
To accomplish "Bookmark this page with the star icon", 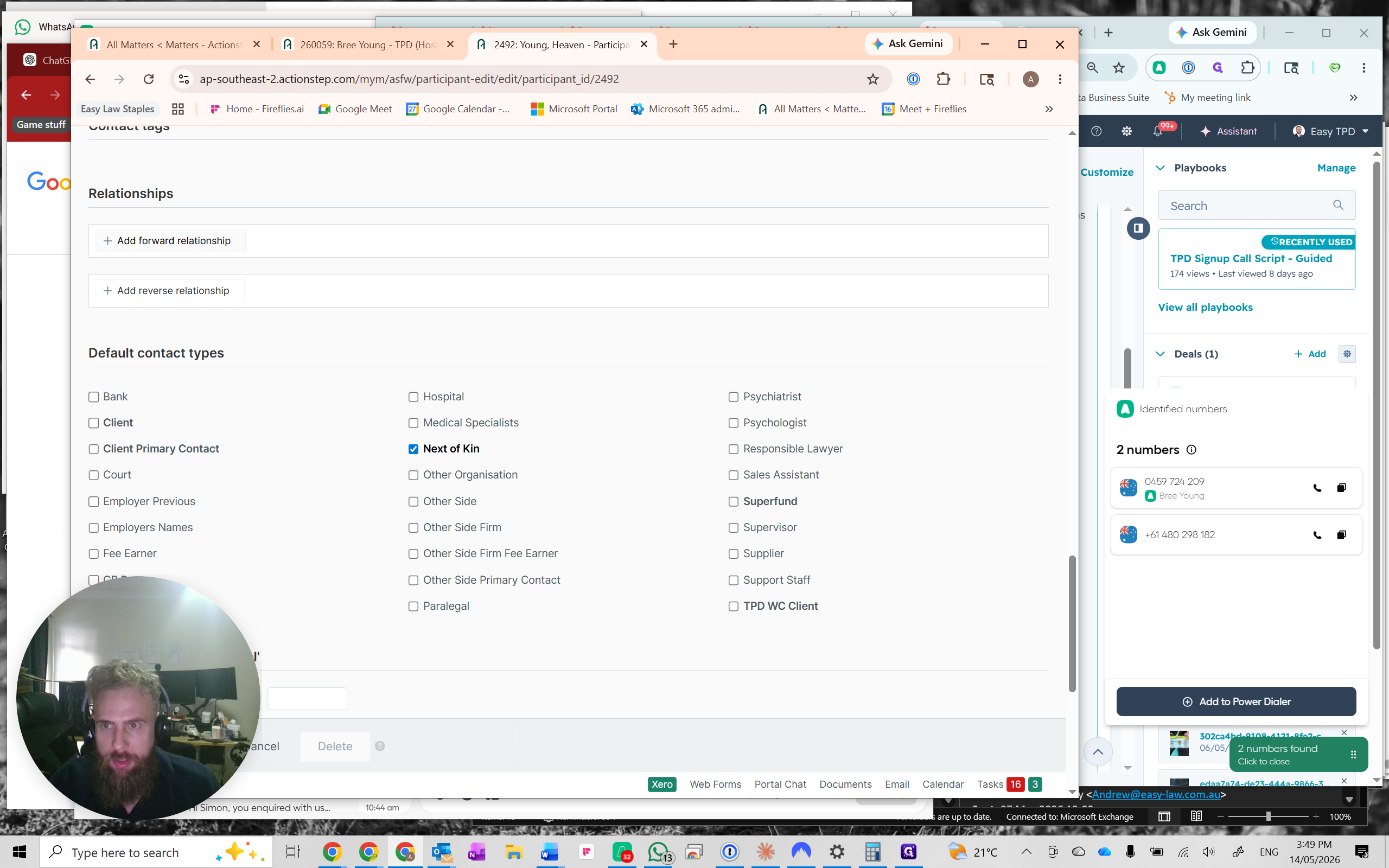I will [x=872, y=79].
